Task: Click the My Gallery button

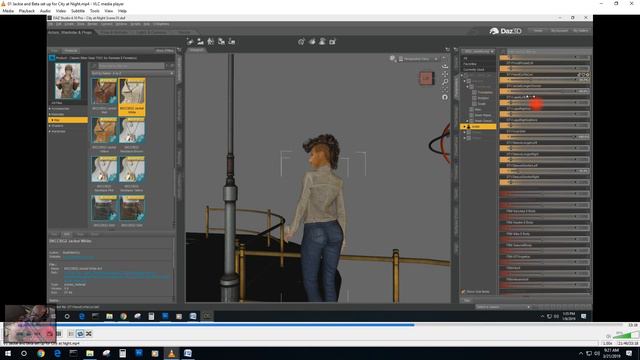Action: pos(580,31)
